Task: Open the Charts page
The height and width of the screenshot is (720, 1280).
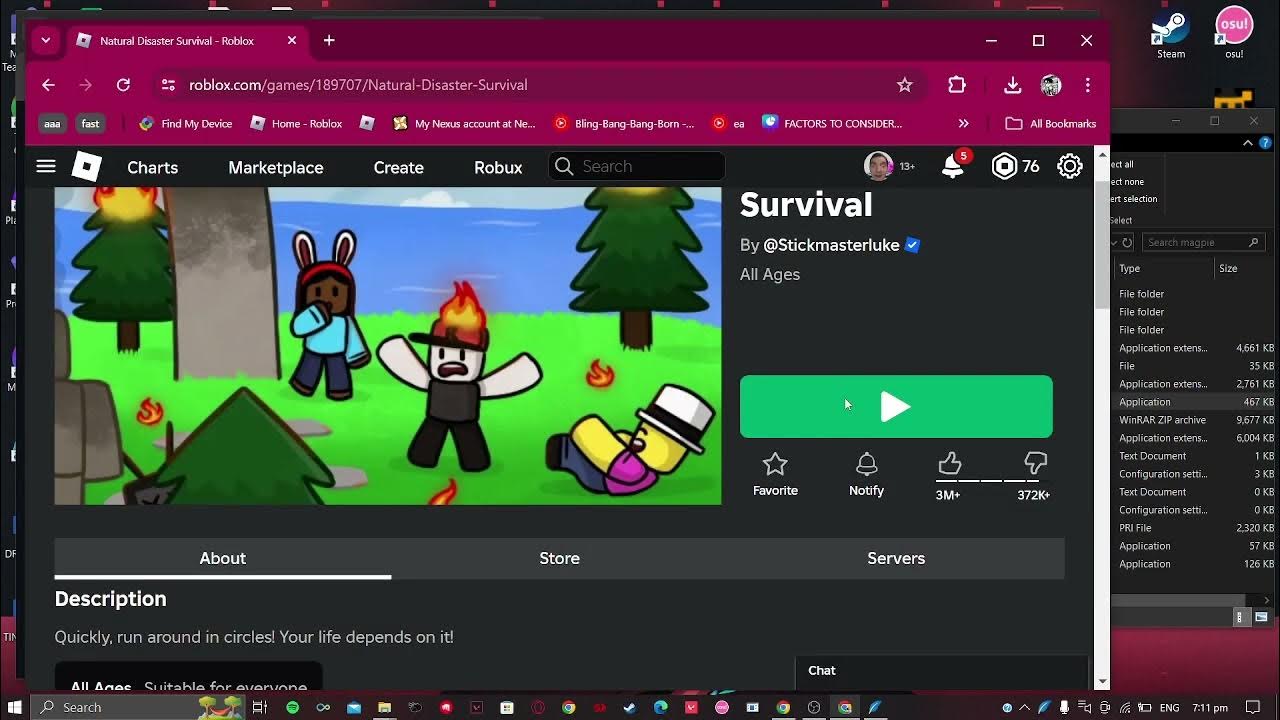Action: (x=152, y=167)
